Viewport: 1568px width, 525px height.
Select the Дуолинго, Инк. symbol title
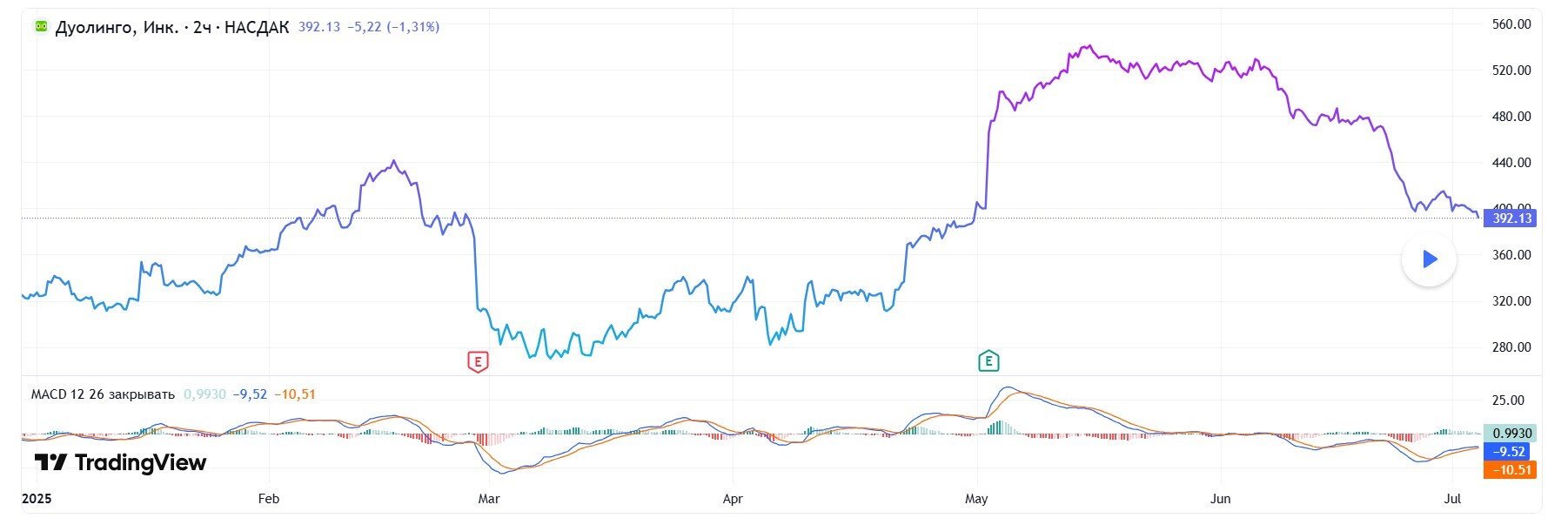click(x=117, y=28)
